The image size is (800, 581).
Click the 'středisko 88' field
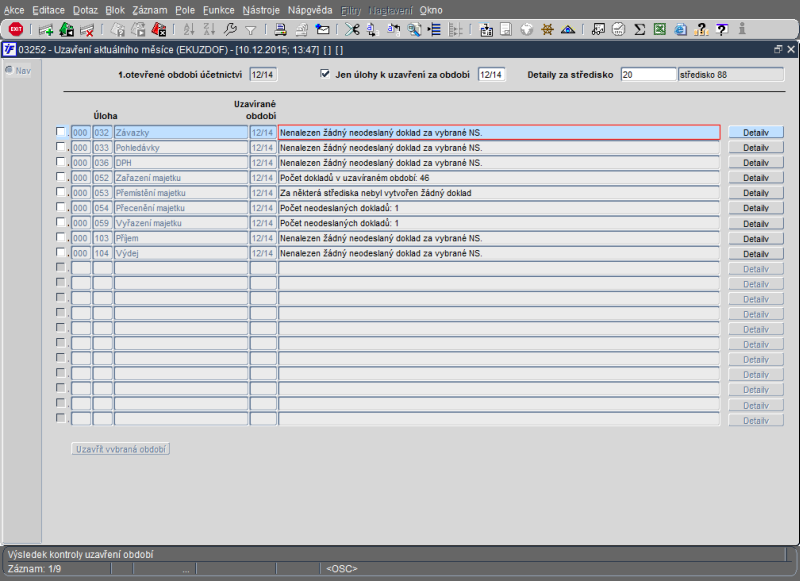coord(731,74)
